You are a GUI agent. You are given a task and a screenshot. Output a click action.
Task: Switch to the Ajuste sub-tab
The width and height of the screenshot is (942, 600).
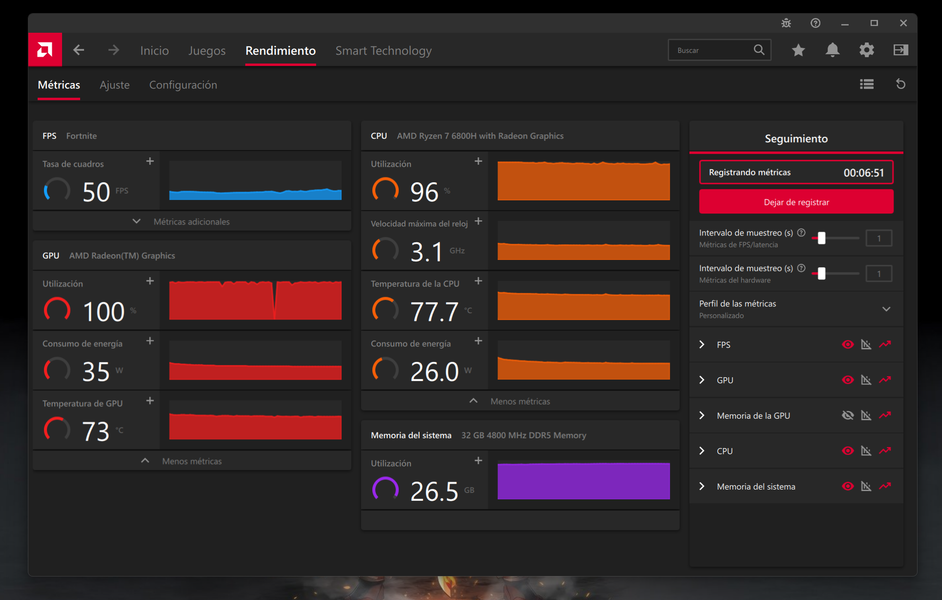pyautogui.click(x=115, y=85)
